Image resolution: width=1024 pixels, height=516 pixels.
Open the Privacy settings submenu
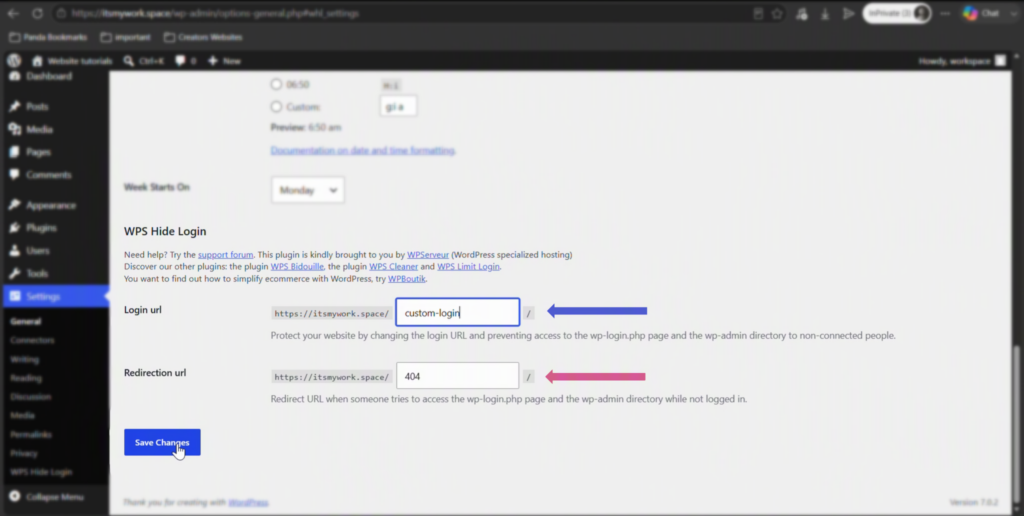click(24, 453)
